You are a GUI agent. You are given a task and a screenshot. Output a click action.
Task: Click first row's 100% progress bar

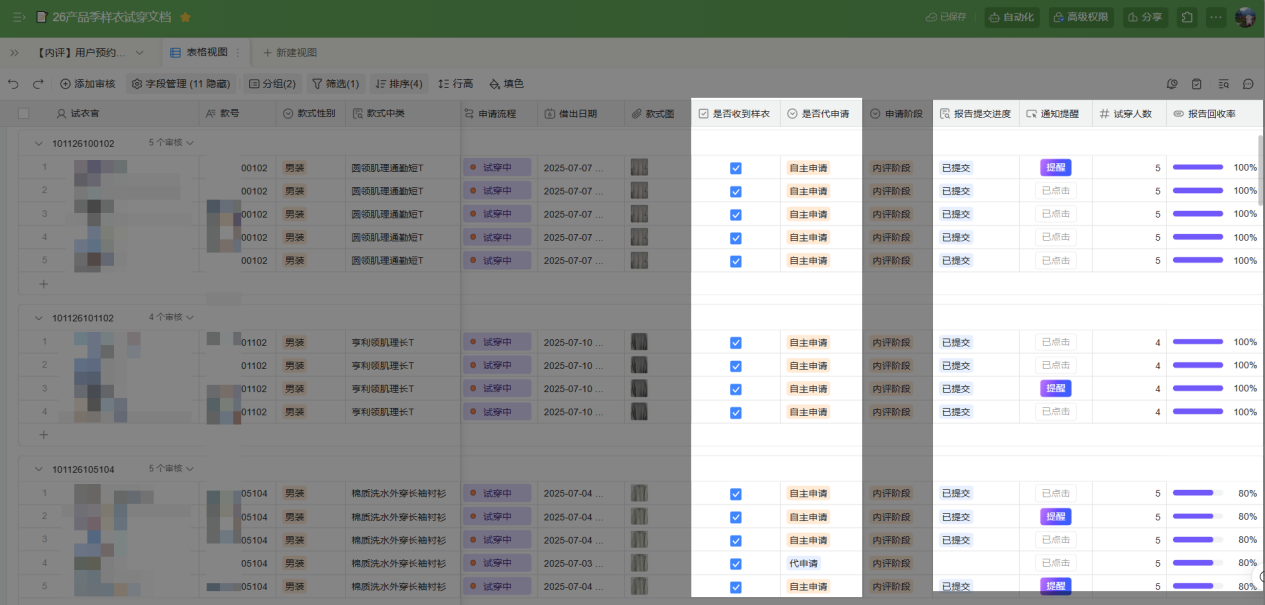point(1197,168)
